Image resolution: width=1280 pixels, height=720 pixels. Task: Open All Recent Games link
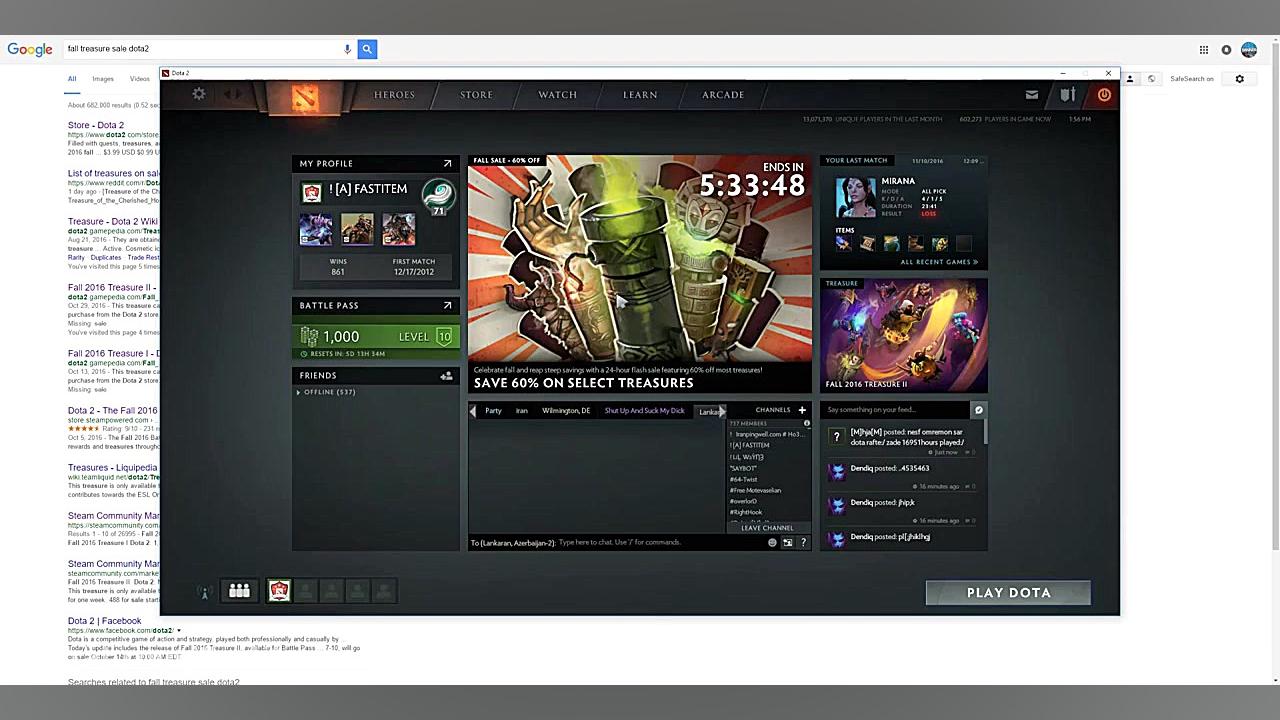[x=939, y=262]
